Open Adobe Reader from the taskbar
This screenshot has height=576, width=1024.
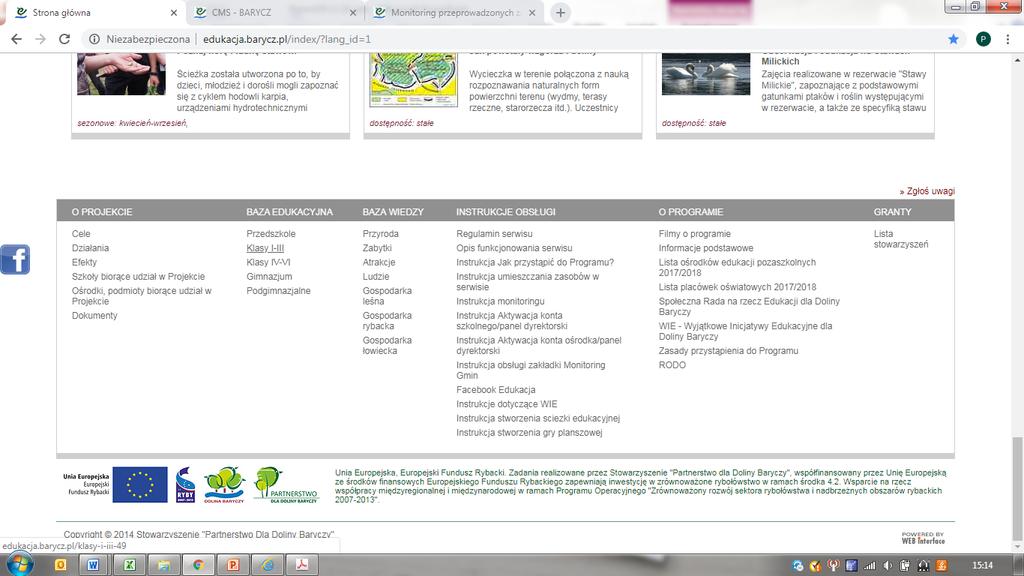302,565
